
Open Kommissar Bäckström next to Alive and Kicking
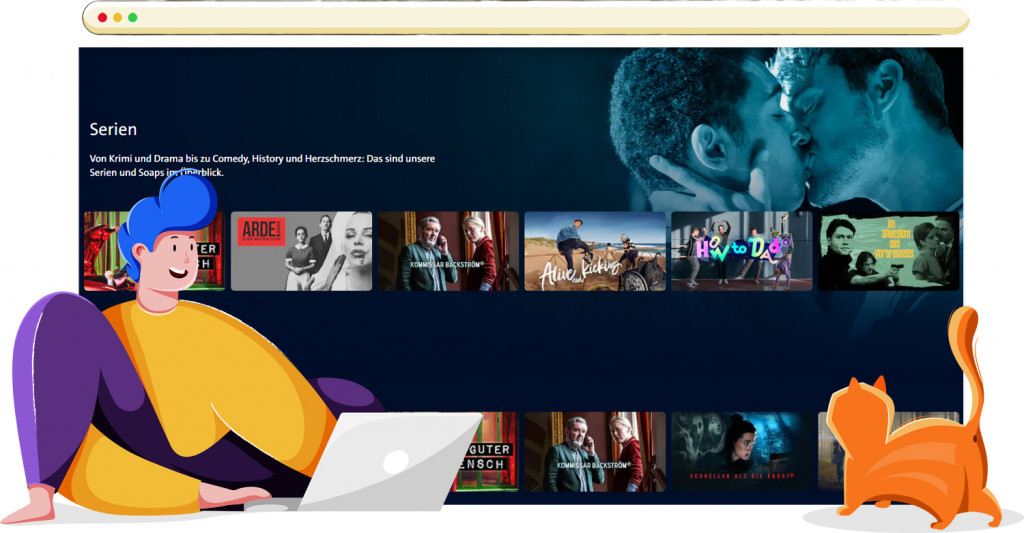[x=449, y=251]
